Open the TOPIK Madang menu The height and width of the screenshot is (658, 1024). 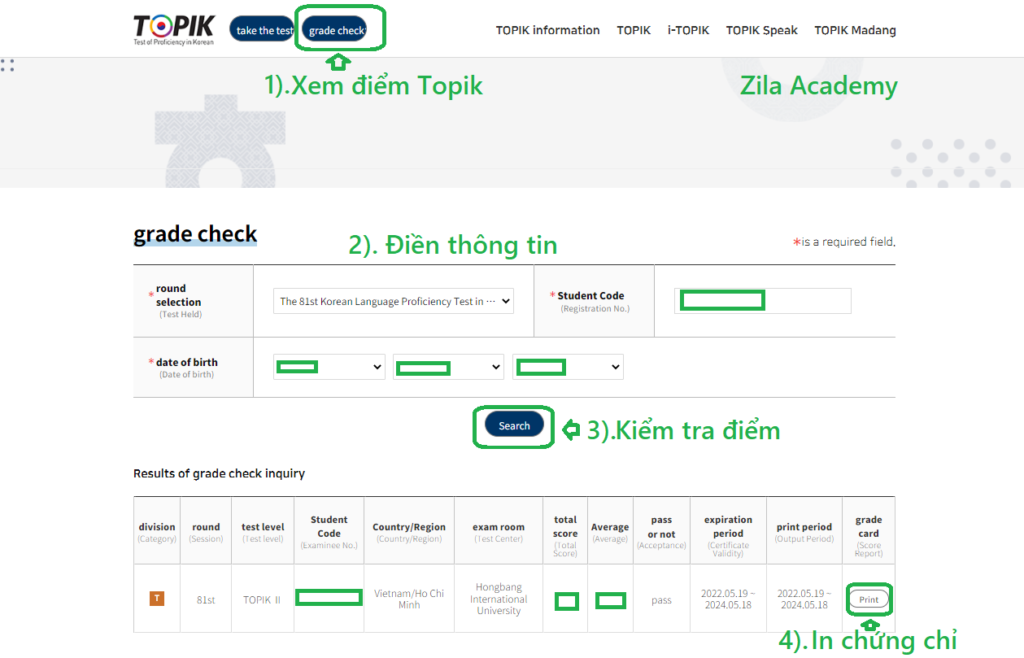(855, 30)
